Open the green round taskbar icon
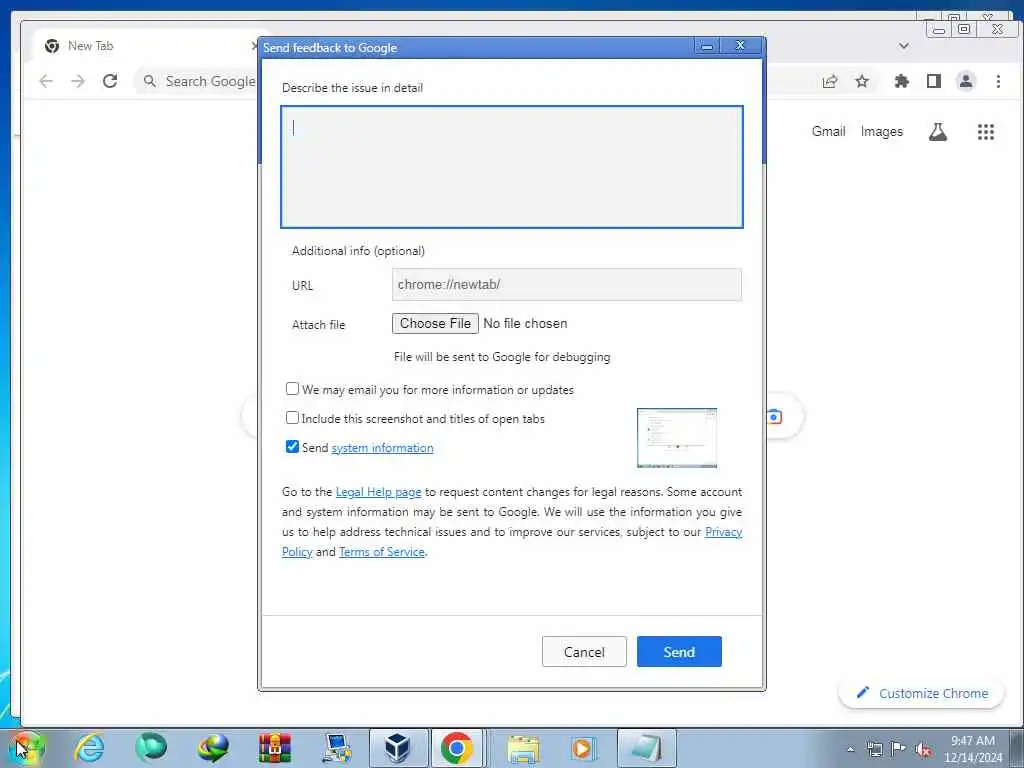Image resolution: width=1024 pixels, height=768 pixels. pyautogui.click(x=151, y=748)
